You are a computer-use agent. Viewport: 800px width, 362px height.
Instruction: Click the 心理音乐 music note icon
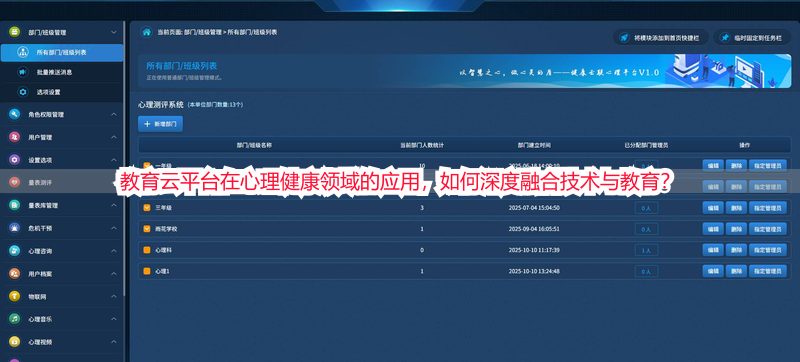pos(14,319)
